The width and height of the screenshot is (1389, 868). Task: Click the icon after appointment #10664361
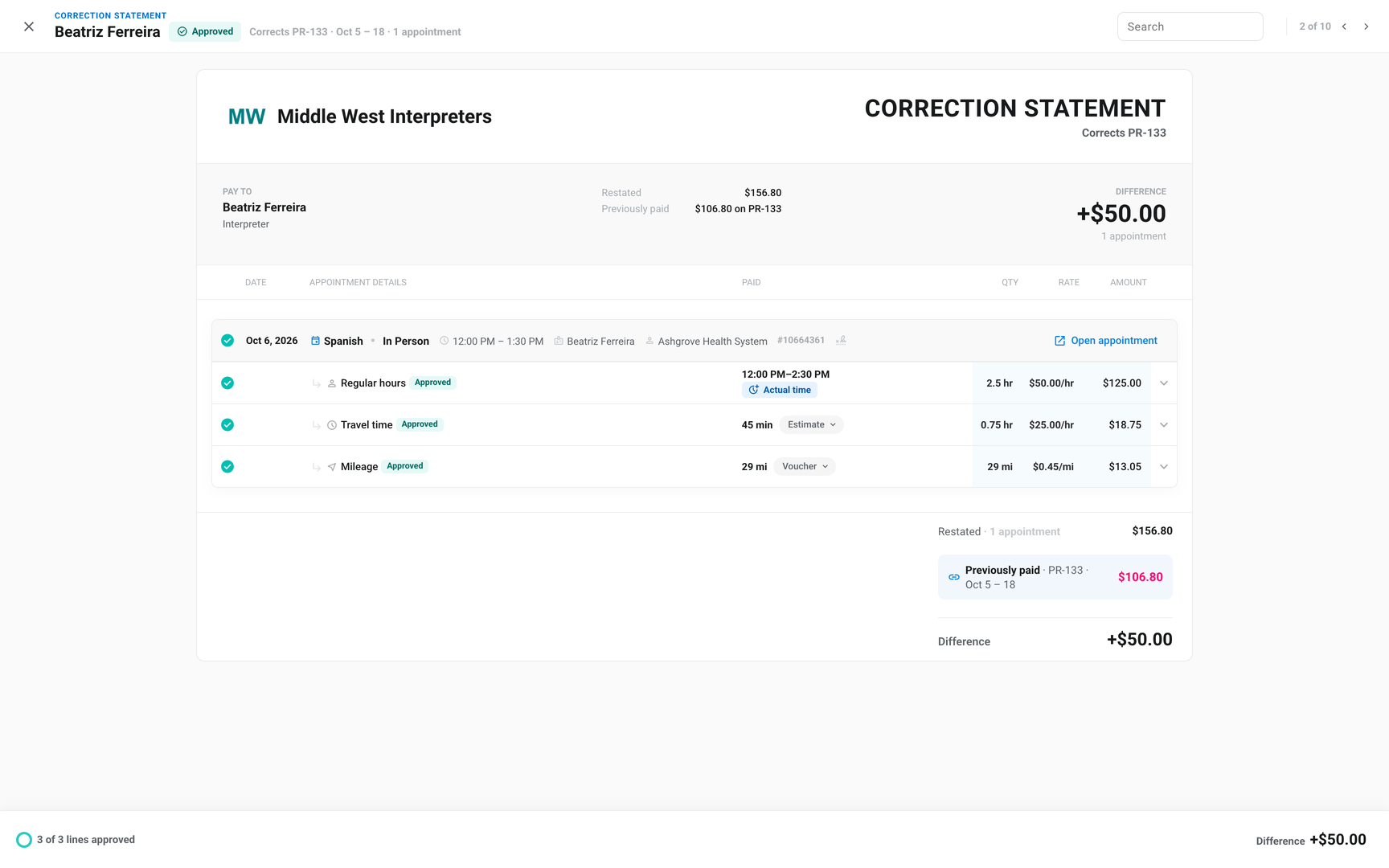click(841, 341)
